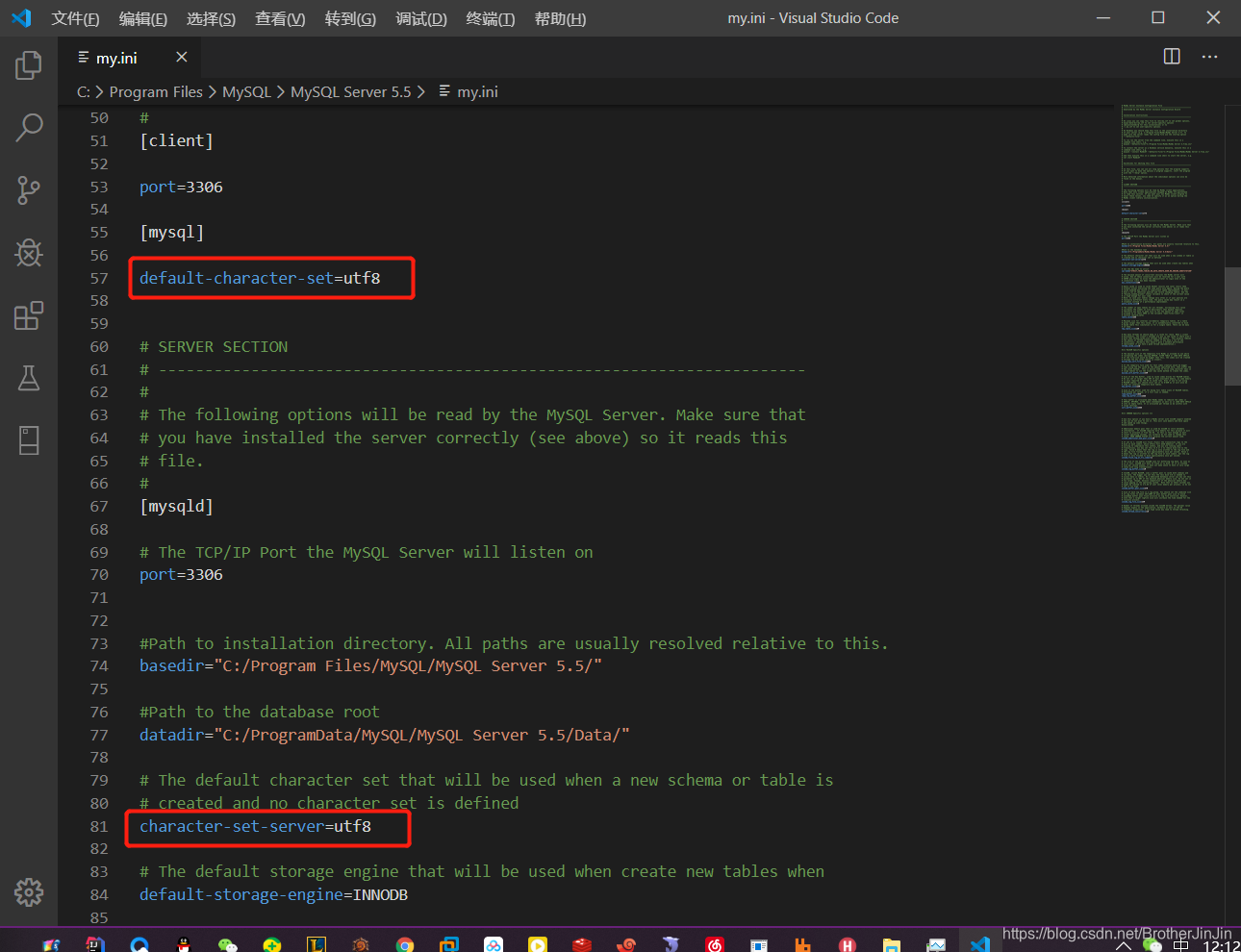Open the Debug view with bug icon
This screenshot has height=952, width=1241.
(x=29, y=253)
